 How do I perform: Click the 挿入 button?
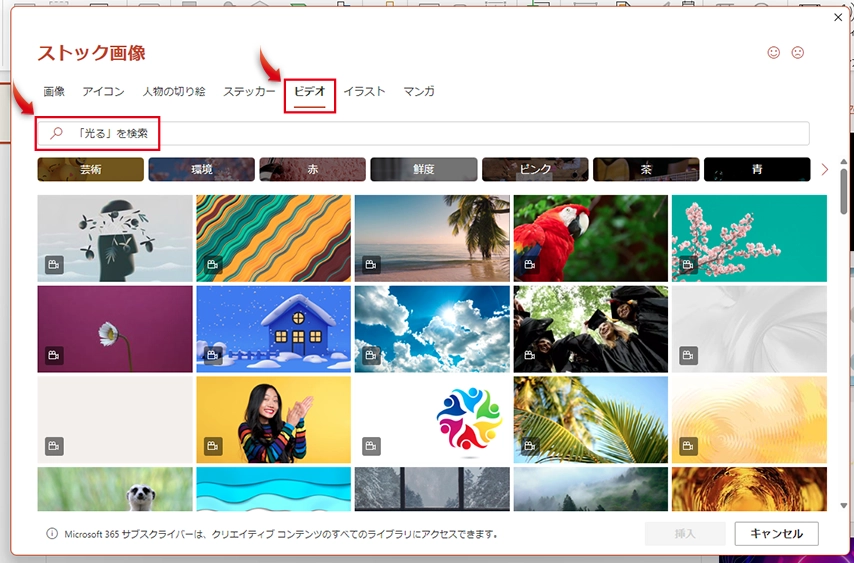(685, 534)
